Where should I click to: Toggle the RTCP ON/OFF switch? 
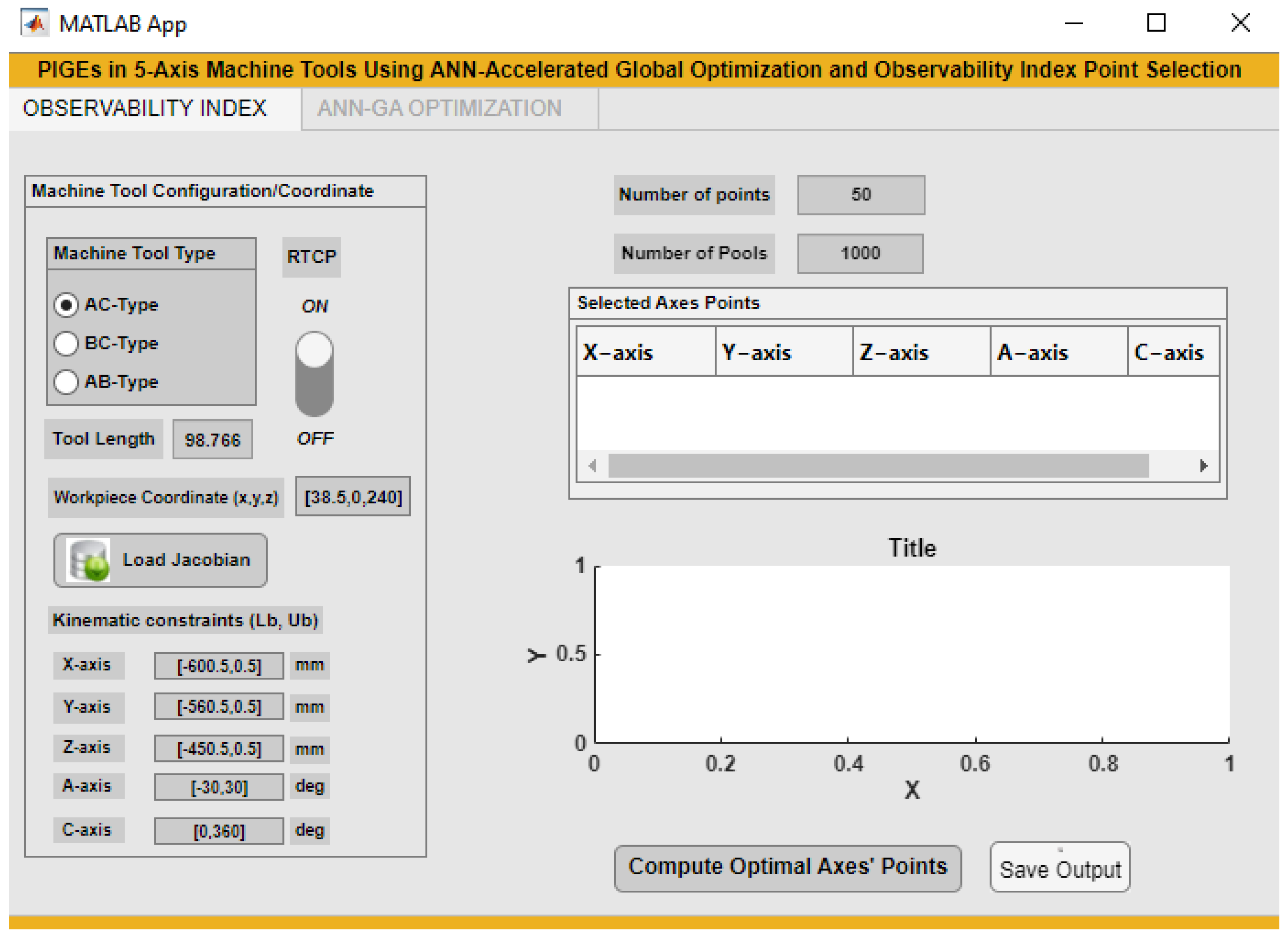click(314, 374)
